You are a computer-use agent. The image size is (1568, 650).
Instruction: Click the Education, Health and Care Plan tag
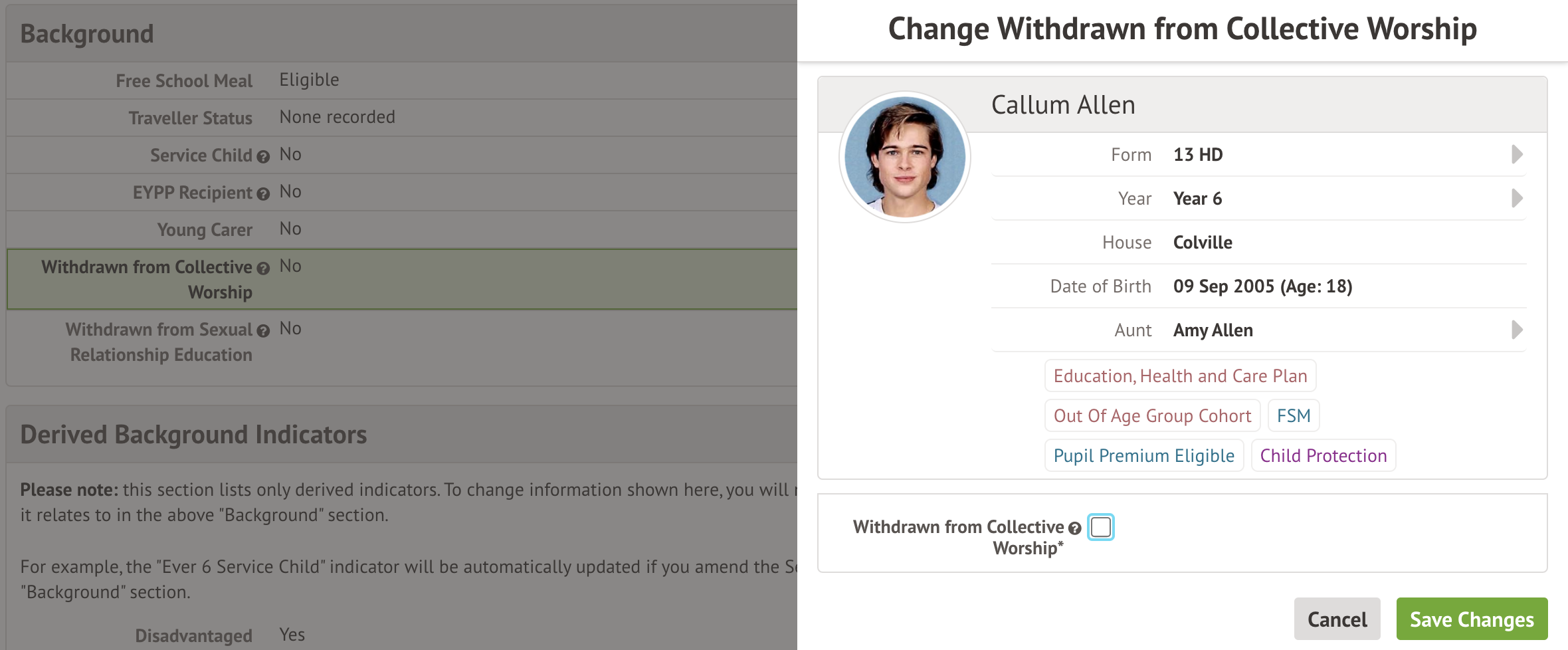pyautogui.click(x=1180, y=376)
